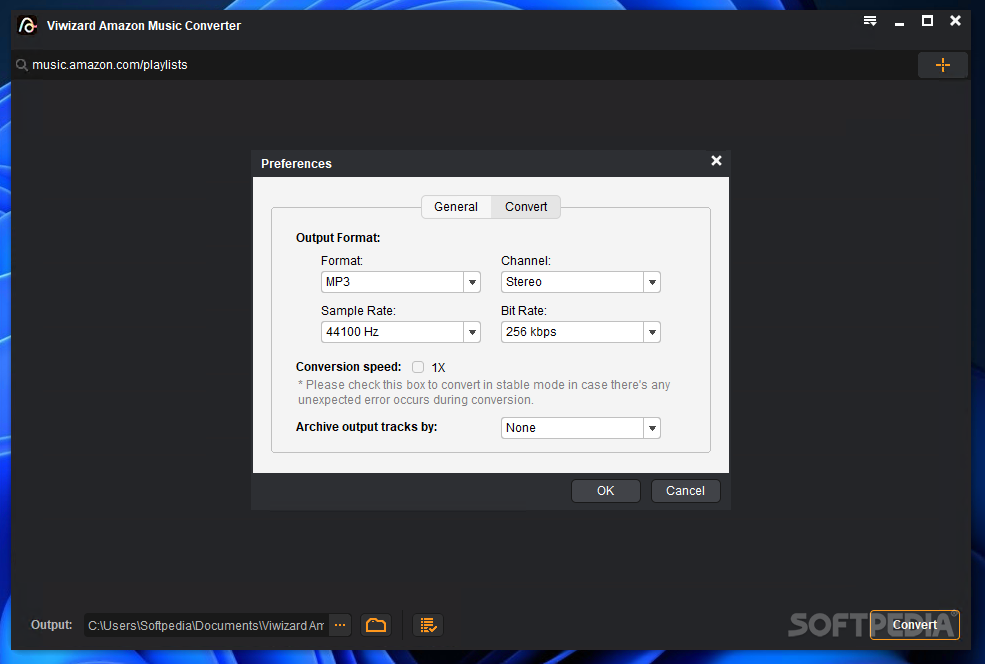Click the Cancel button in Preferences

[x=685, y=491]
